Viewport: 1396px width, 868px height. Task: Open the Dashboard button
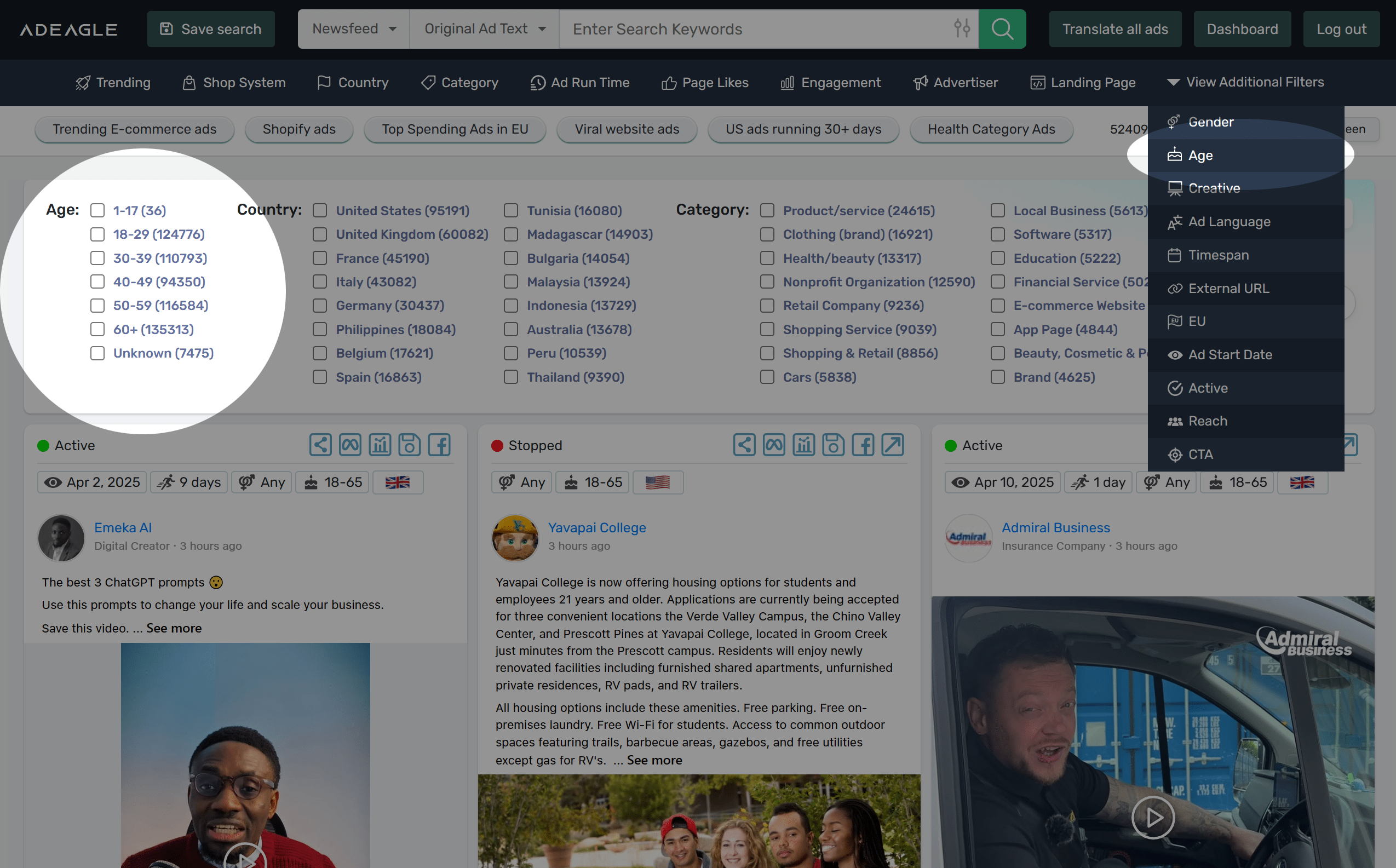pyautogui.click(x=1242, y=28)
